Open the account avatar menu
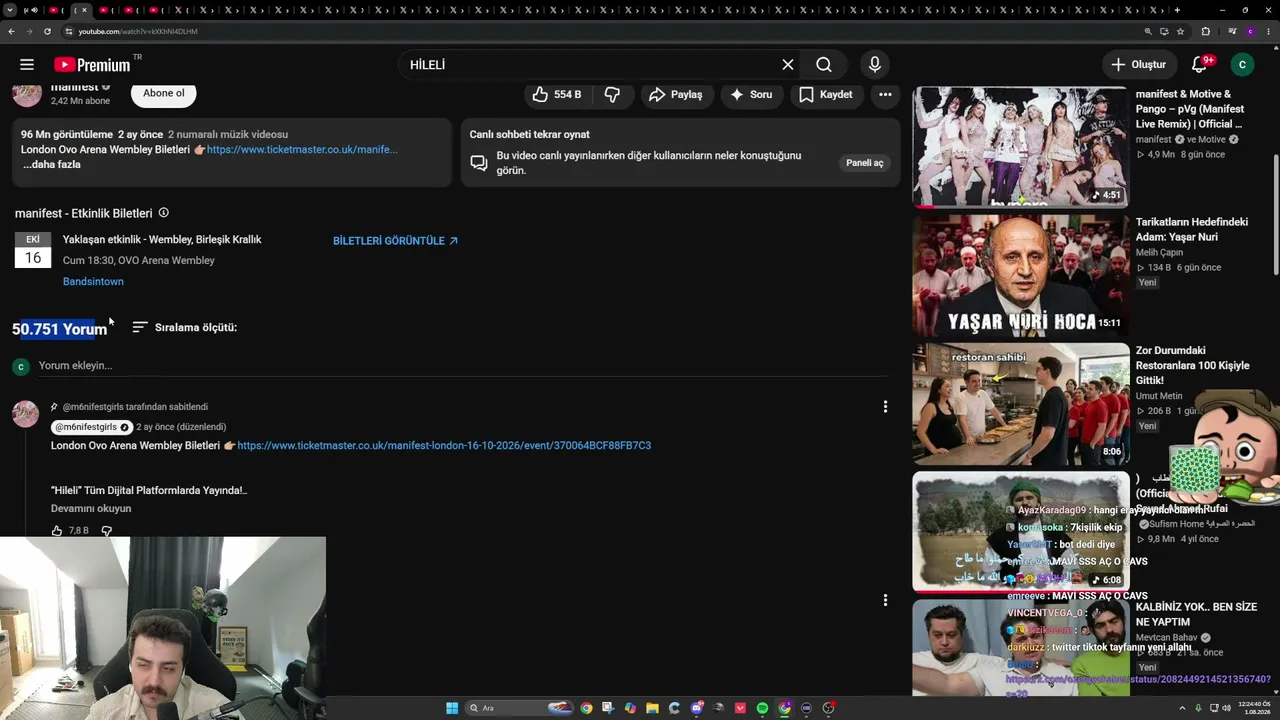Viewport: 1280px width, 720px height. (1242, 65)
